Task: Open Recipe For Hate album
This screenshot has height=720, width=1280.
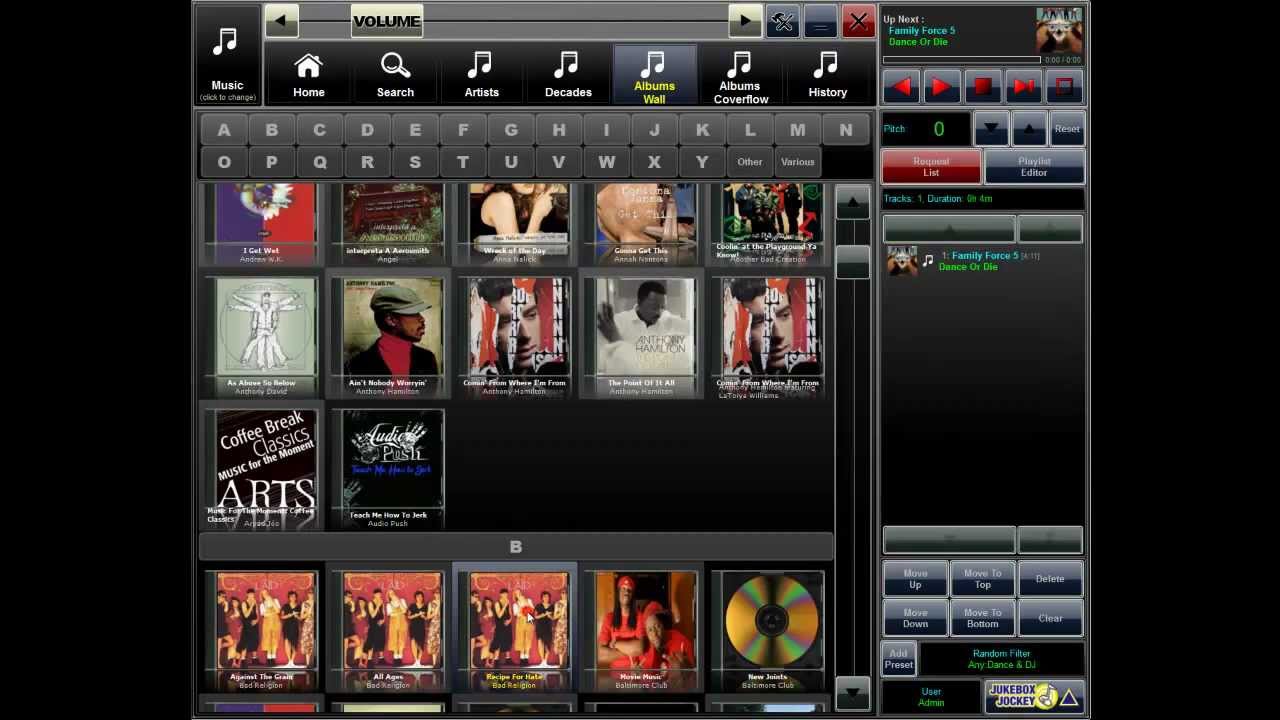Action: tap(515, 630)
